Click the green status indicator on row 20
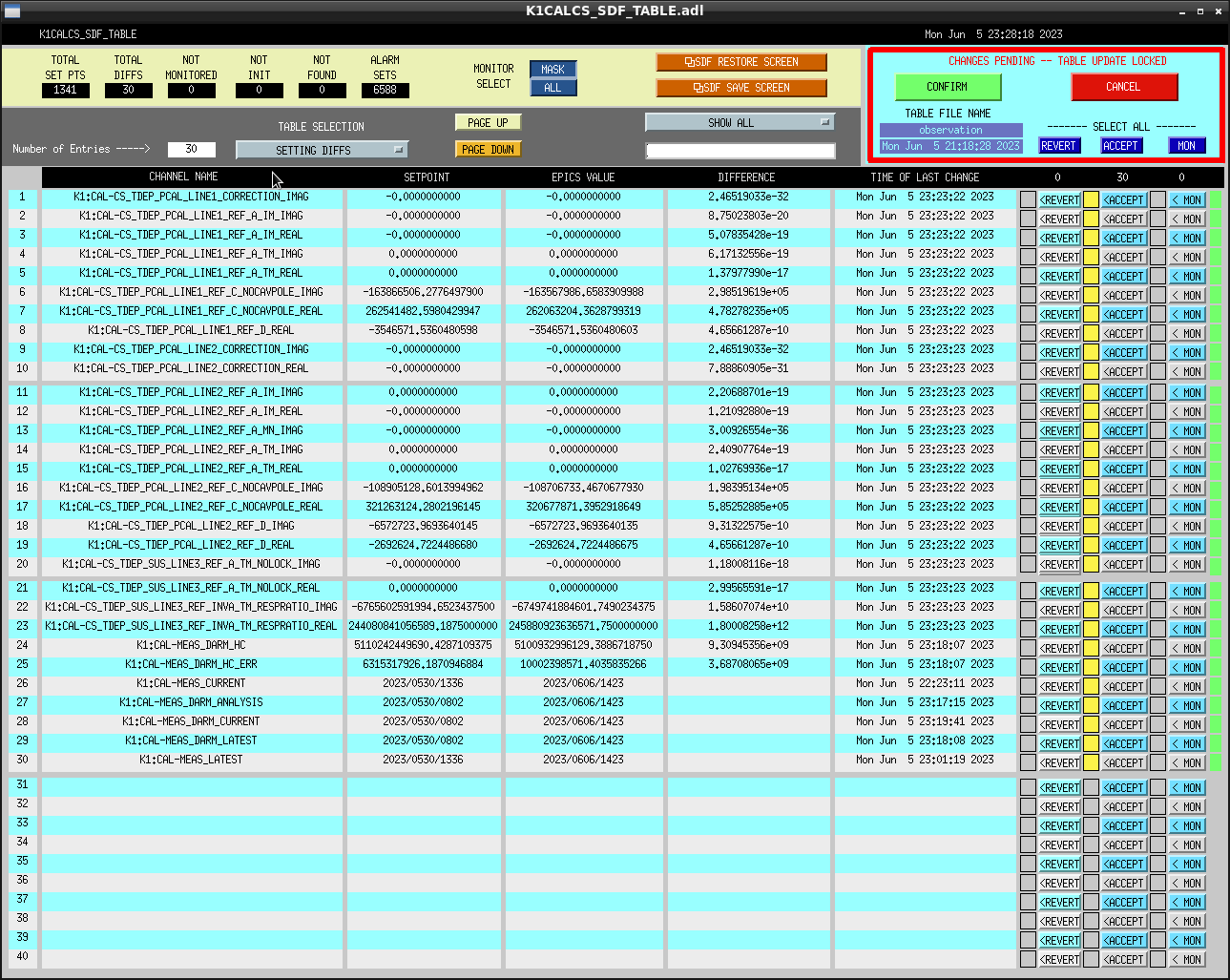This screenshot has height=980, width=1230. tap(1215, 565)
